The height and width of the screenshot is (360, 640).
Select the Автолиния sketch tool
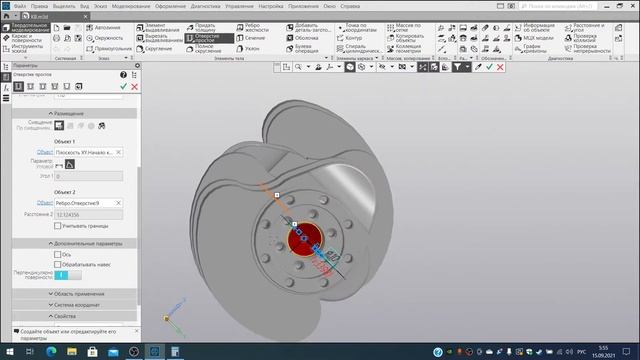click(103, 27)
